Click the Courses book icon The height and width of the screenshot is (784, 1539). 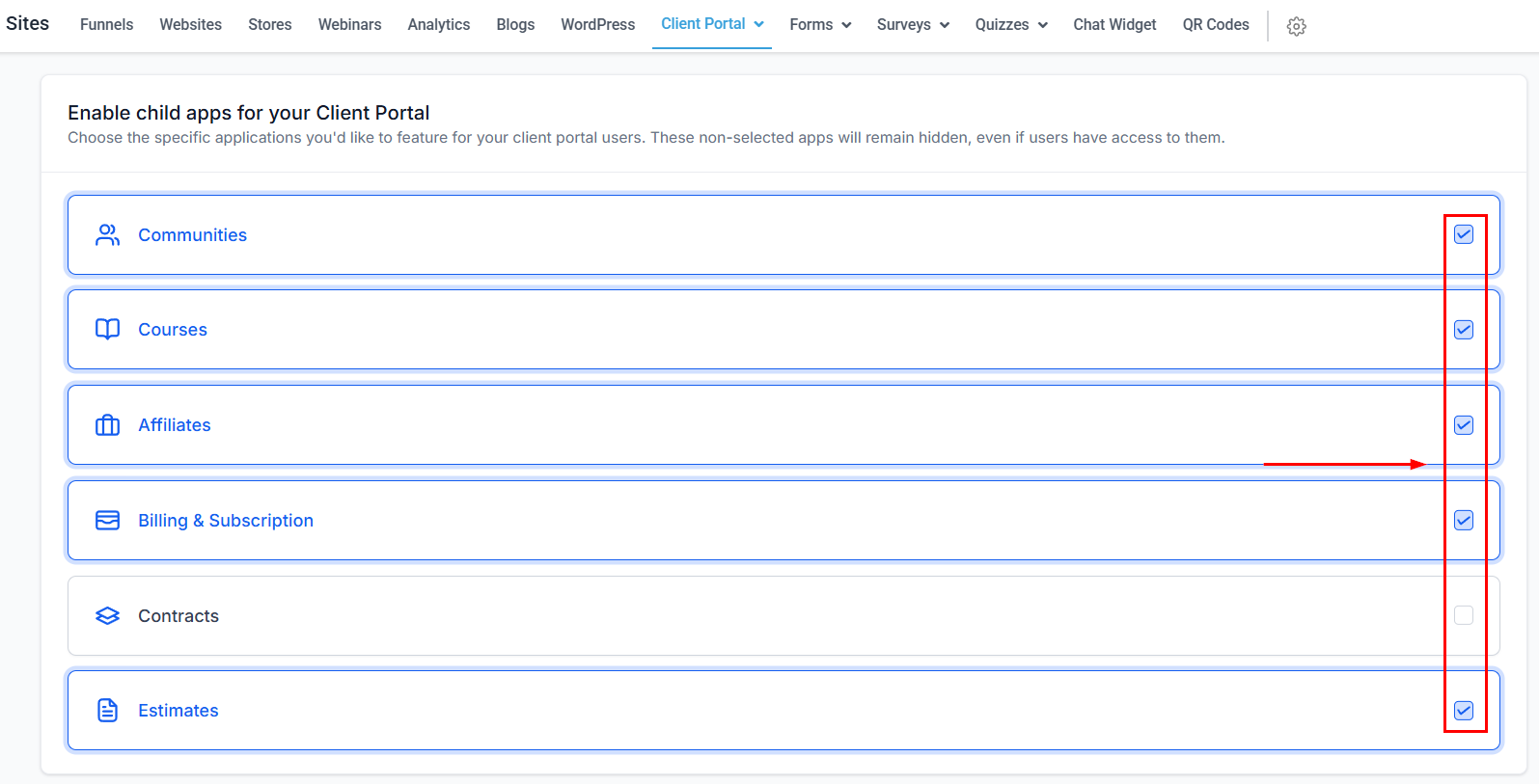(107, 330)
